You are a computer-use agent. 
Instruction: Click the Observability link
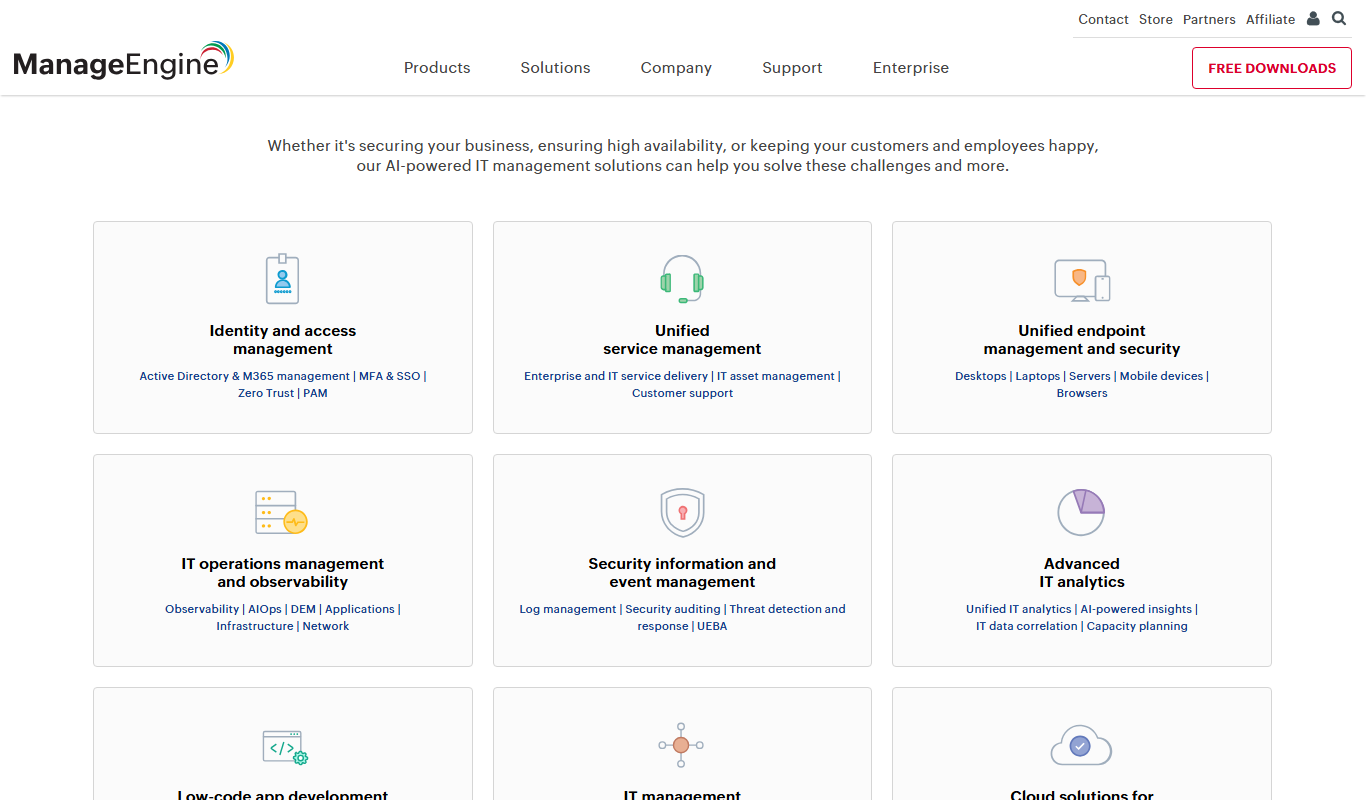(202, 609)
